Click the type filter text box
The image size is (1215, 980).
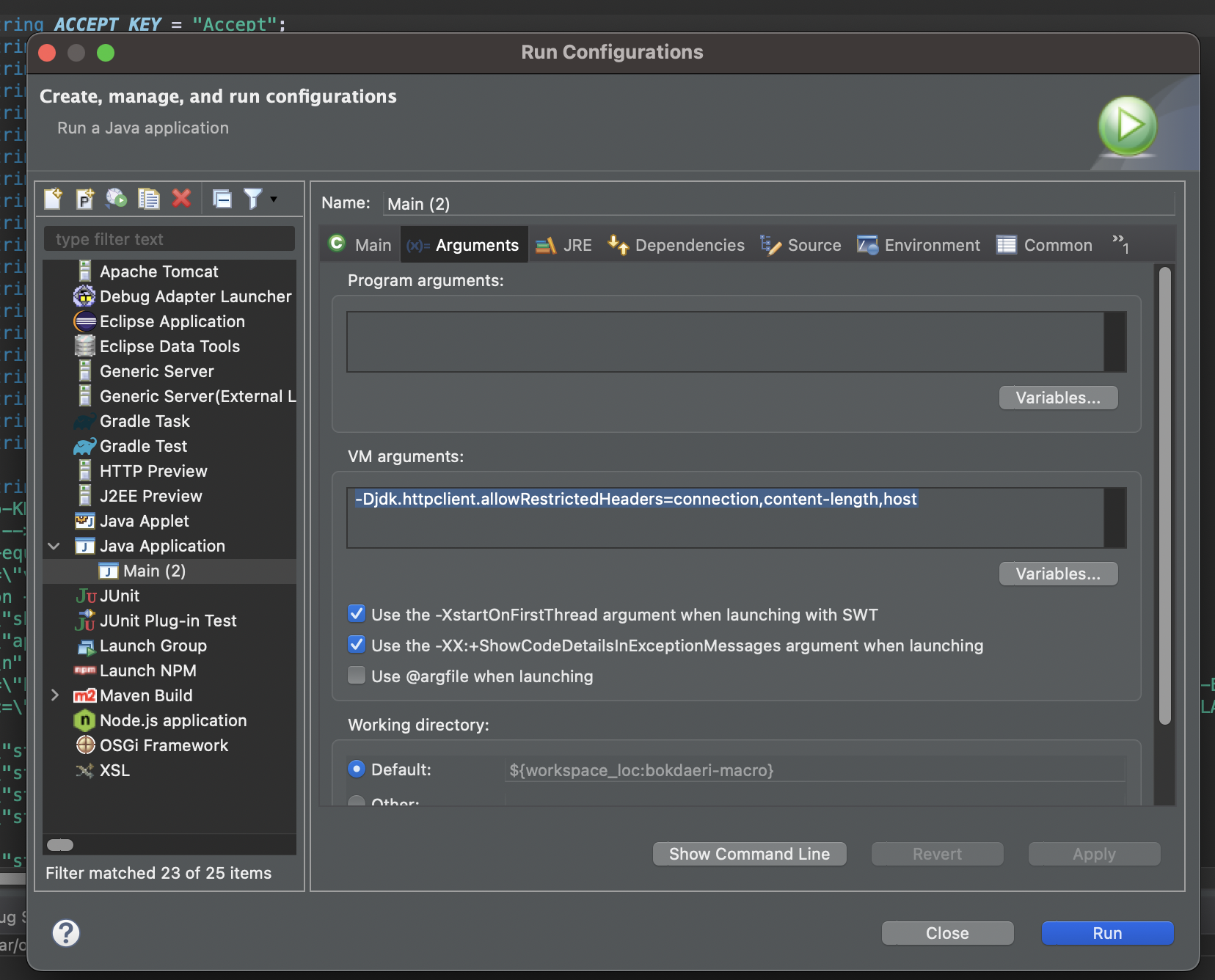tap(169, 239)
